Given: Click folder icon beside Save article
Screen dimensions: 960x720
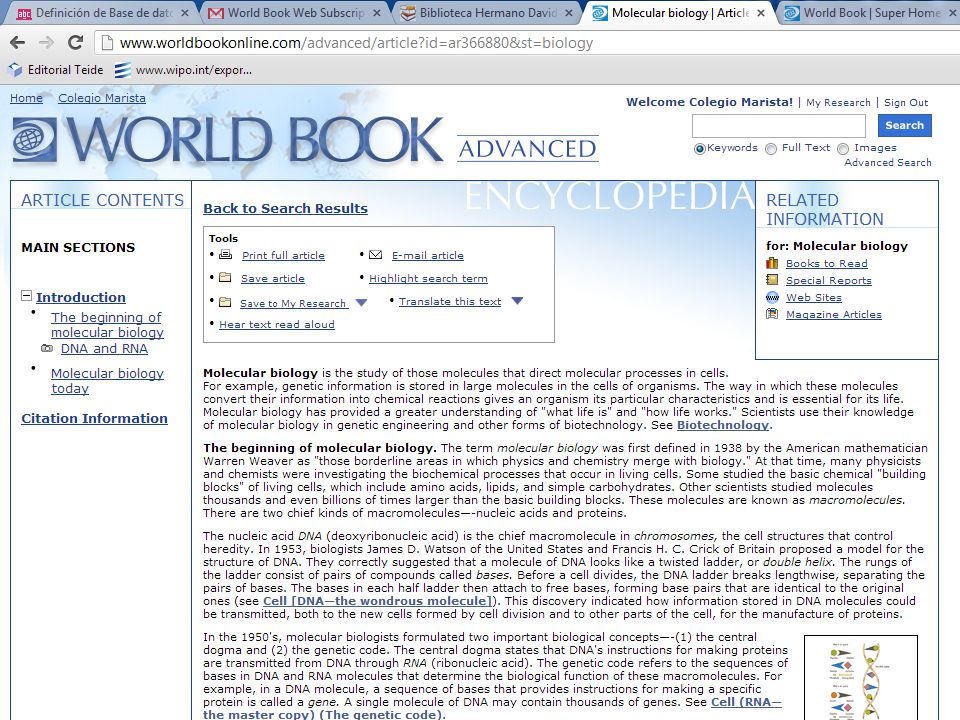Looking at the screenshot, I should tap(225, 277).
